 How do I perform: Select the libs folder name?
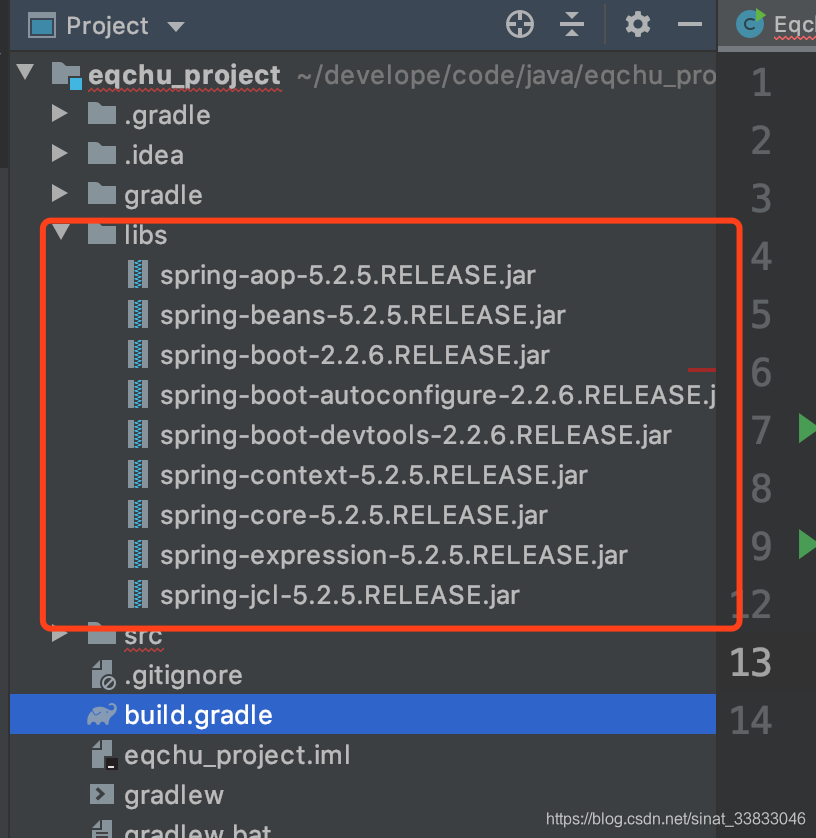pos(146,235)
